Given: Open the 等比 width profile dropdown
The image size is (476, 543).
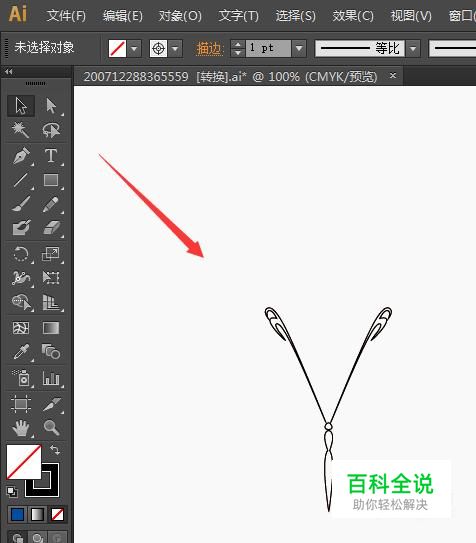Looking at the screenshot, I should (413, 48).
